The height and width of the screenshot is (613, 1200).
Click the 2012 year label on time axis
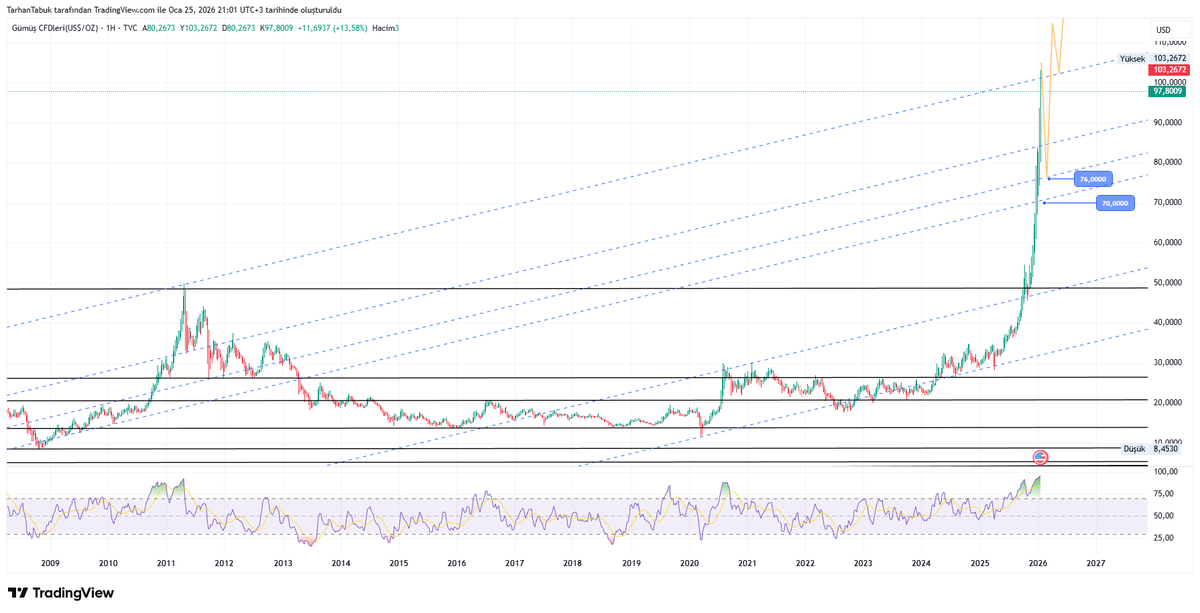[224, 563]
